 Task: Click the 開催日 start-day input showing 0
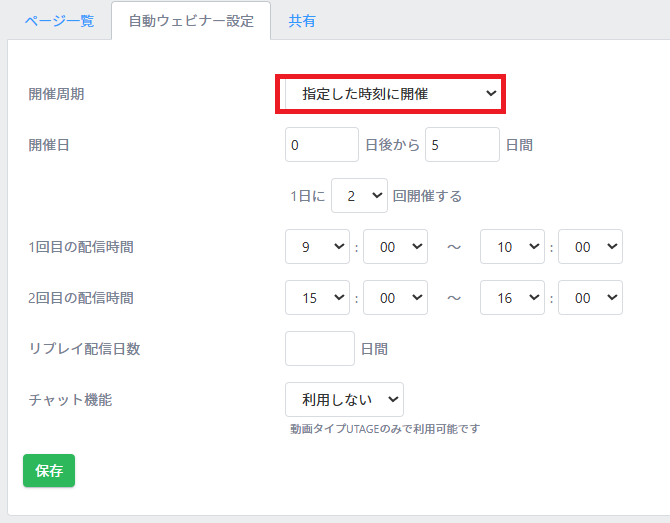pos(322,144)
